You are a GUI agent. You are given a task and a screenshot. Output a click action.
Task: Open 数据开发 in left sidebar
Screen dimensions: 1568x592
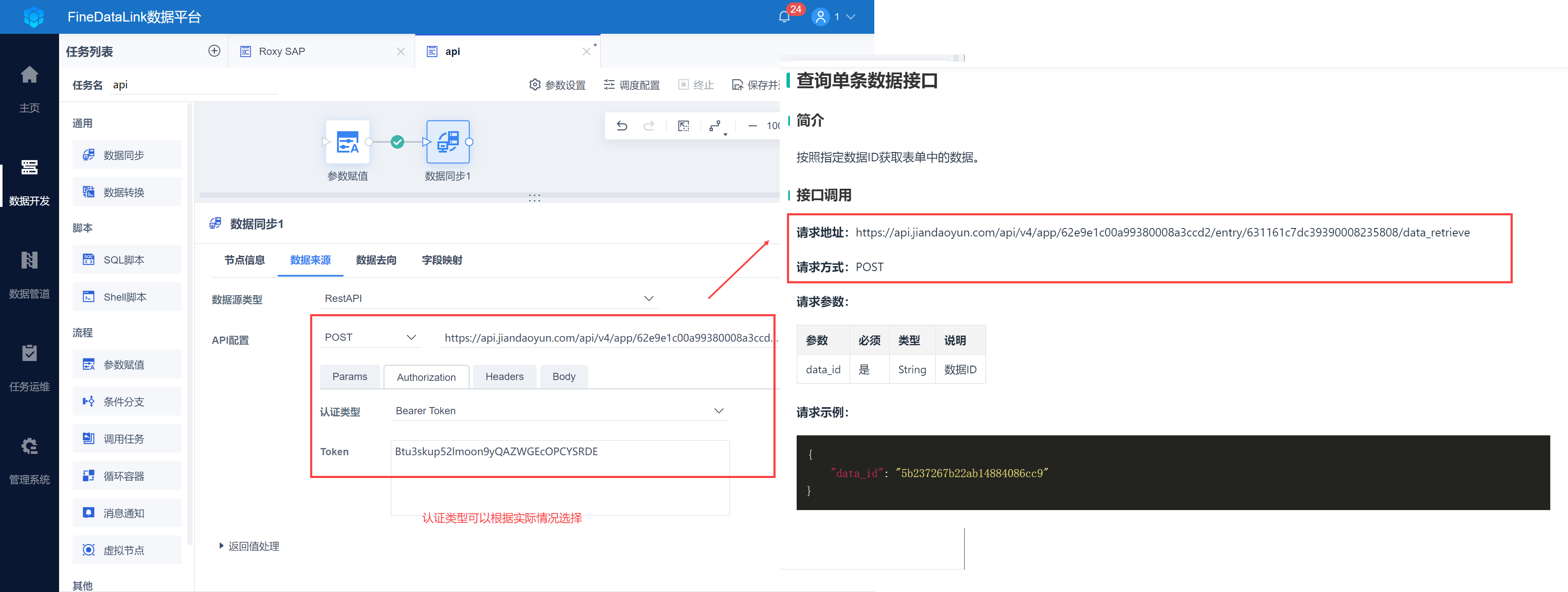(x=29, y=182)
